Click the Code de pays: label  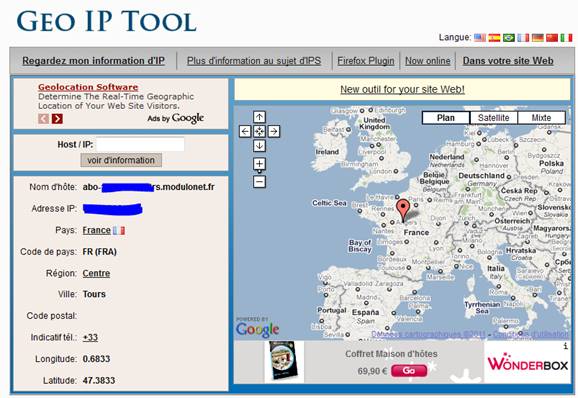(48, 252)
